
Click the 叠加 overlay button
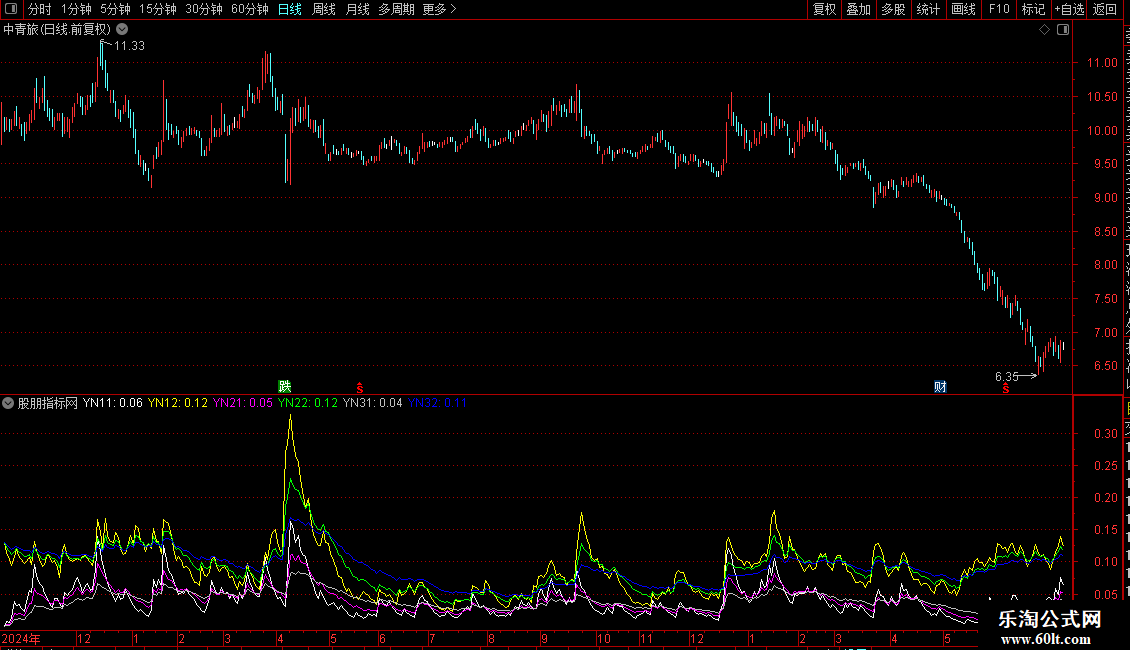pyautogui.click(x=858, y=9)
